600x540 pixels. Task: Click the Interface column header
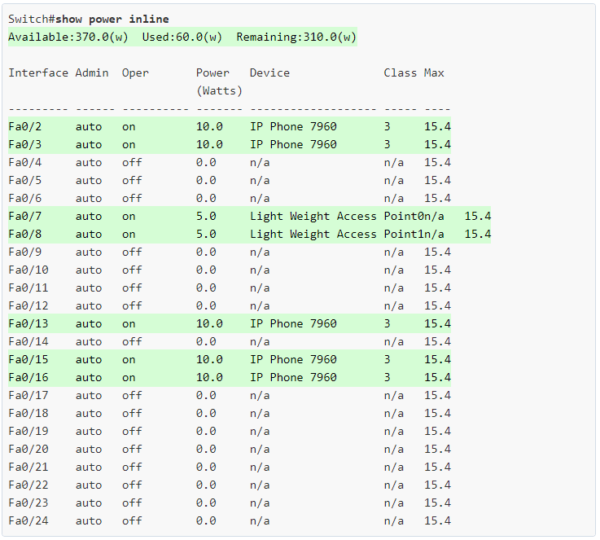click(38, 73)
